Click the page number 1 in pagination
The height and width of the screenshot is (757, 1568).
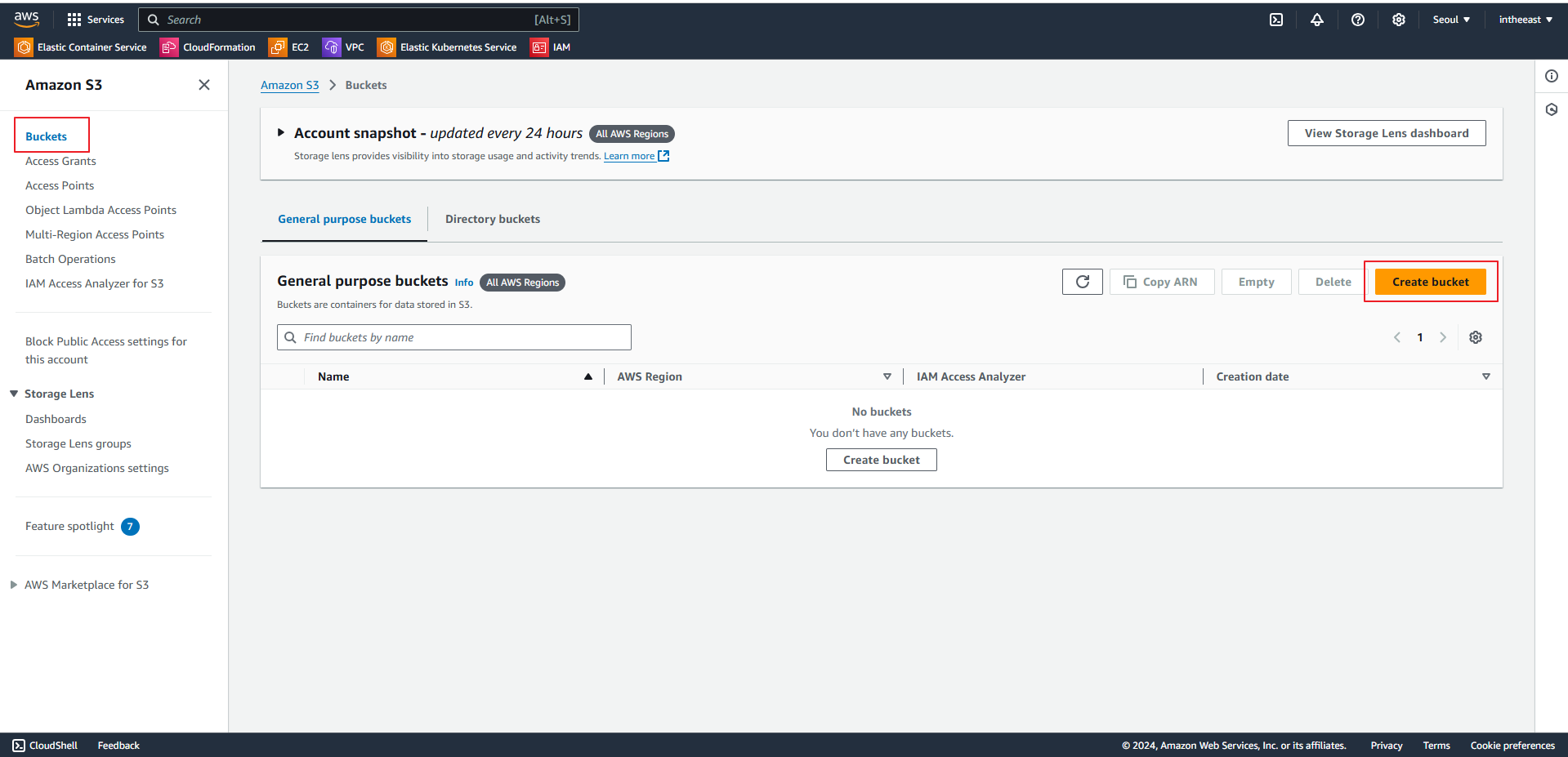coord(1420,337)
